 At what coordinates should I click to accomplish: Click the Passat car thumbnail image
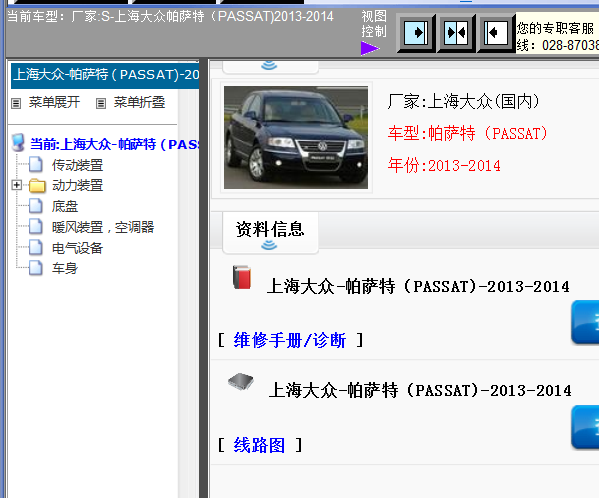pos(296,137)
